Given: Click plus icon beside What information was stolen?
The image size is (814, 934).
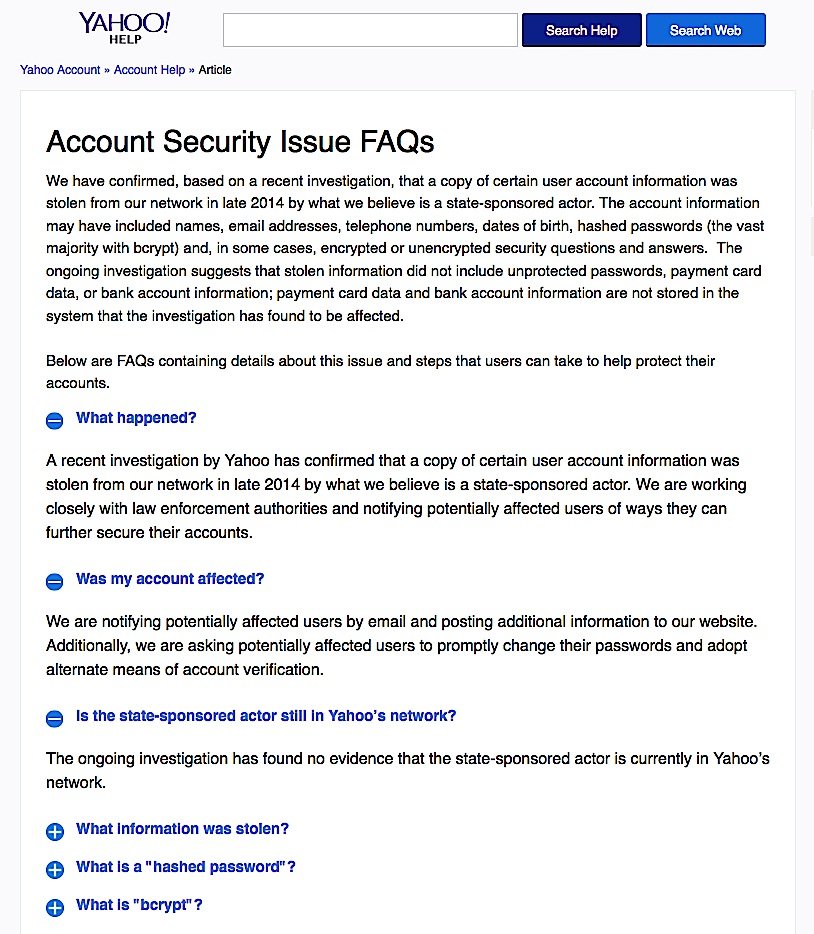Looking at the screenshot, I should pyautogui.click(x=55, y=831).
